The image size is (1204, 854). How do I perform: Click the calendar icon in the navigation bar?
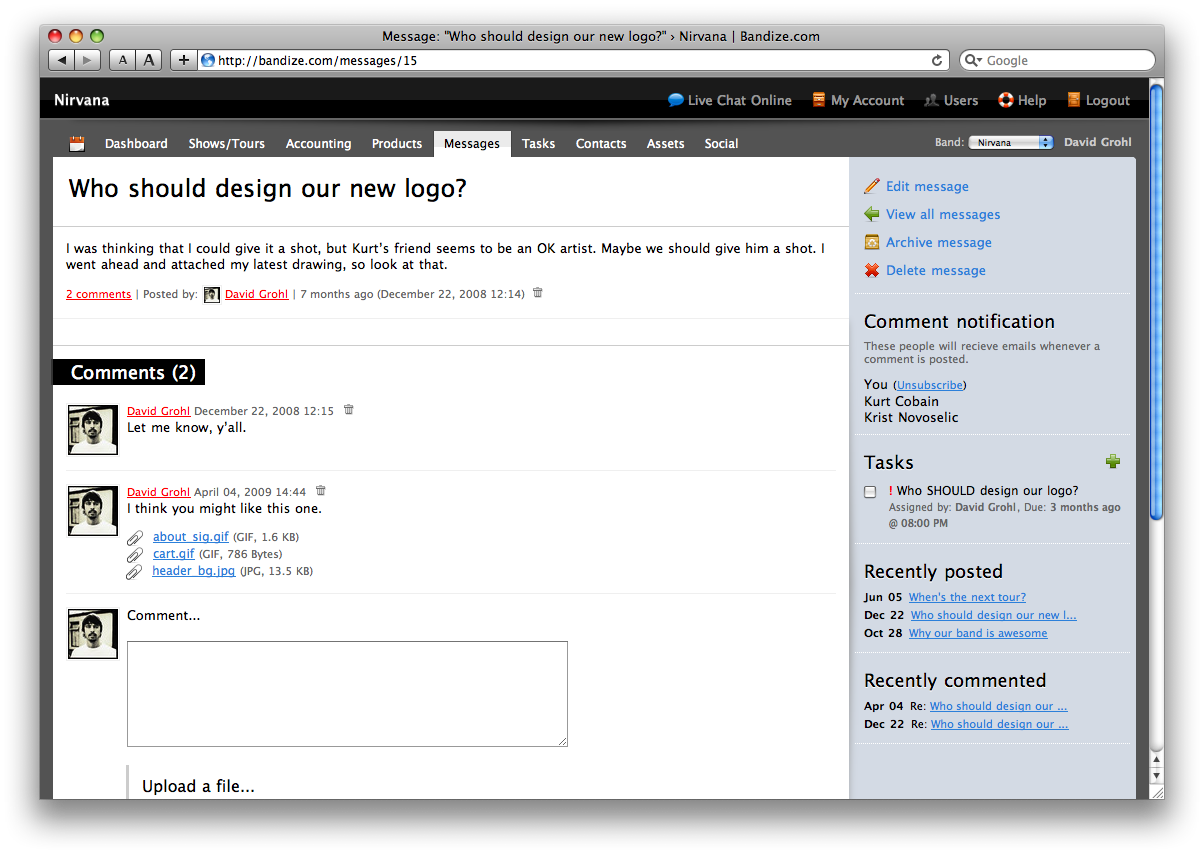click(x=77, y=144)
